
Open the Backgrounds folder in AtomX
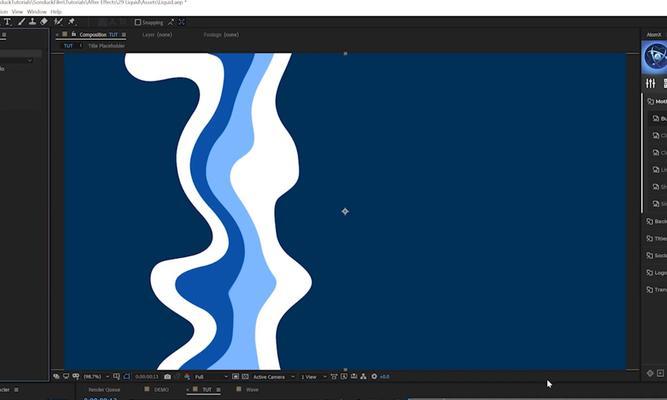coord(657,221)
